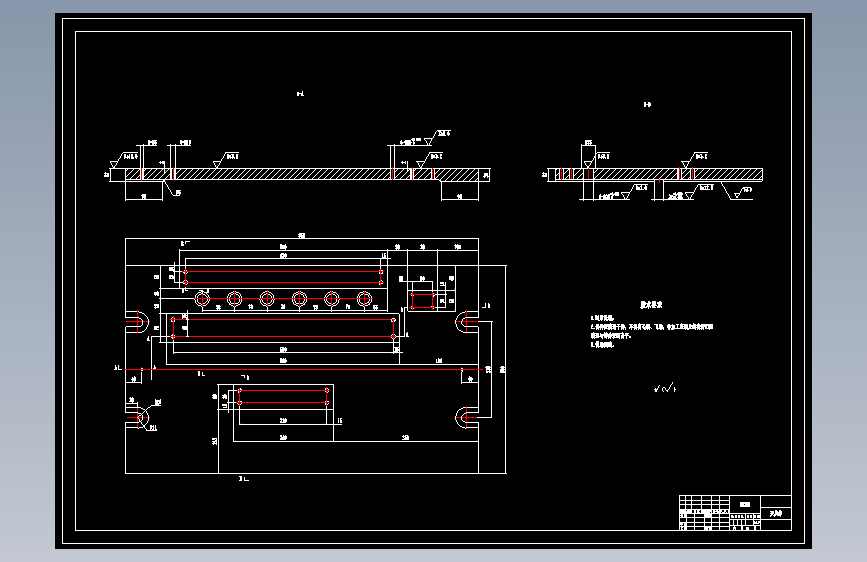Select the surface roughness symbol below the notes
The image size is (867, 562).
665,388
